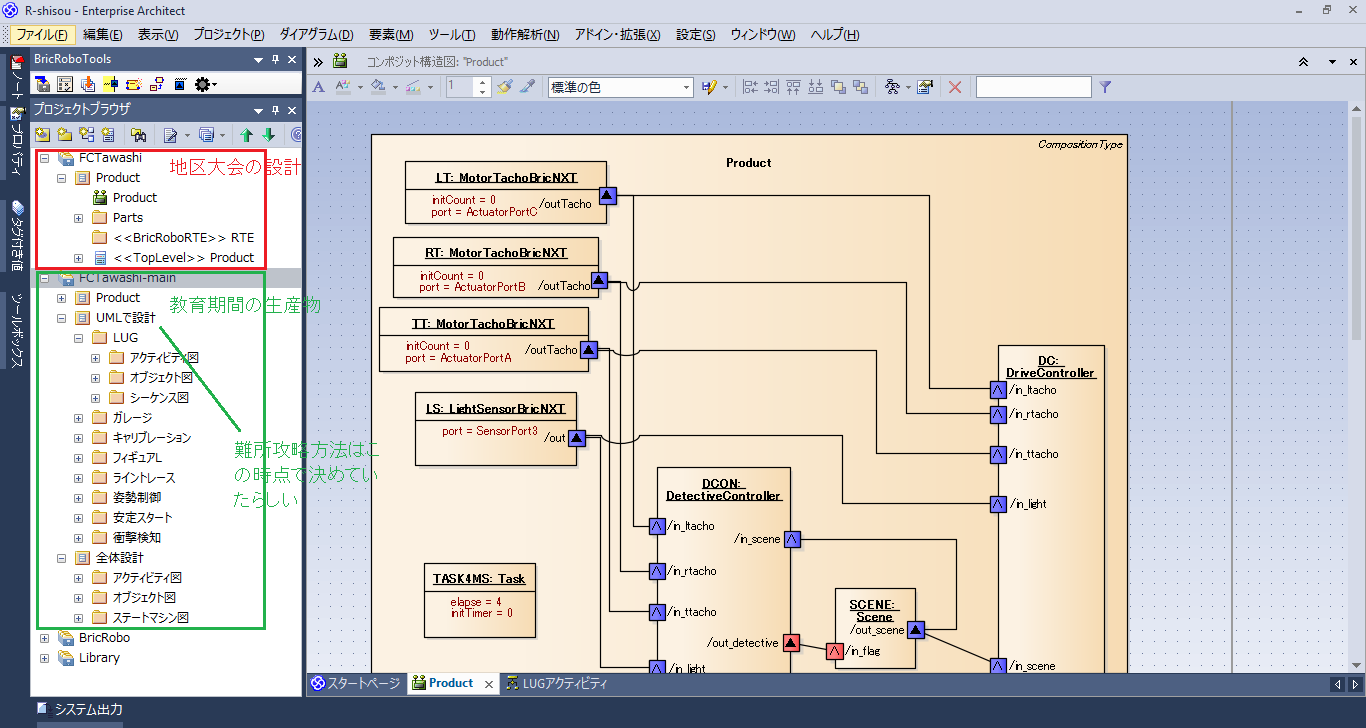Toggle auto-hide pin on BricRoboTools panel
1366x728 pixels.
pos(276,60)
